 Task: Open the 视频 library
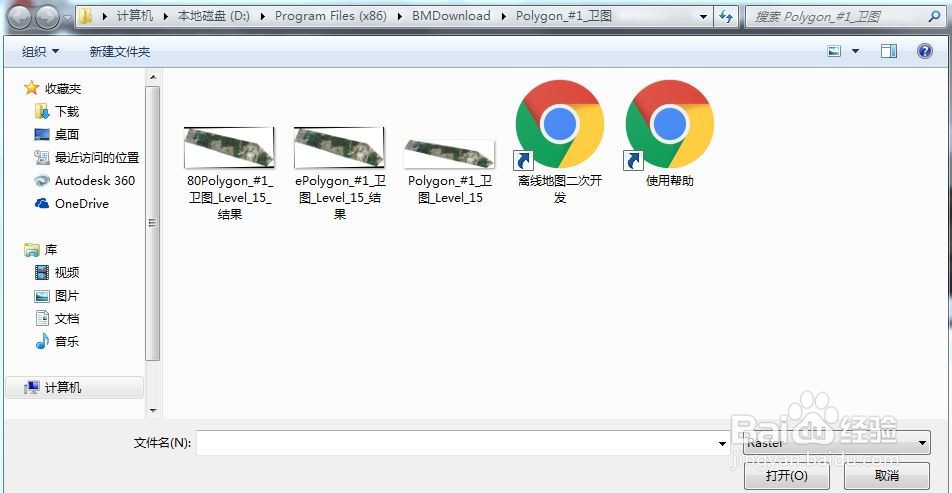[x=67, y=273]
